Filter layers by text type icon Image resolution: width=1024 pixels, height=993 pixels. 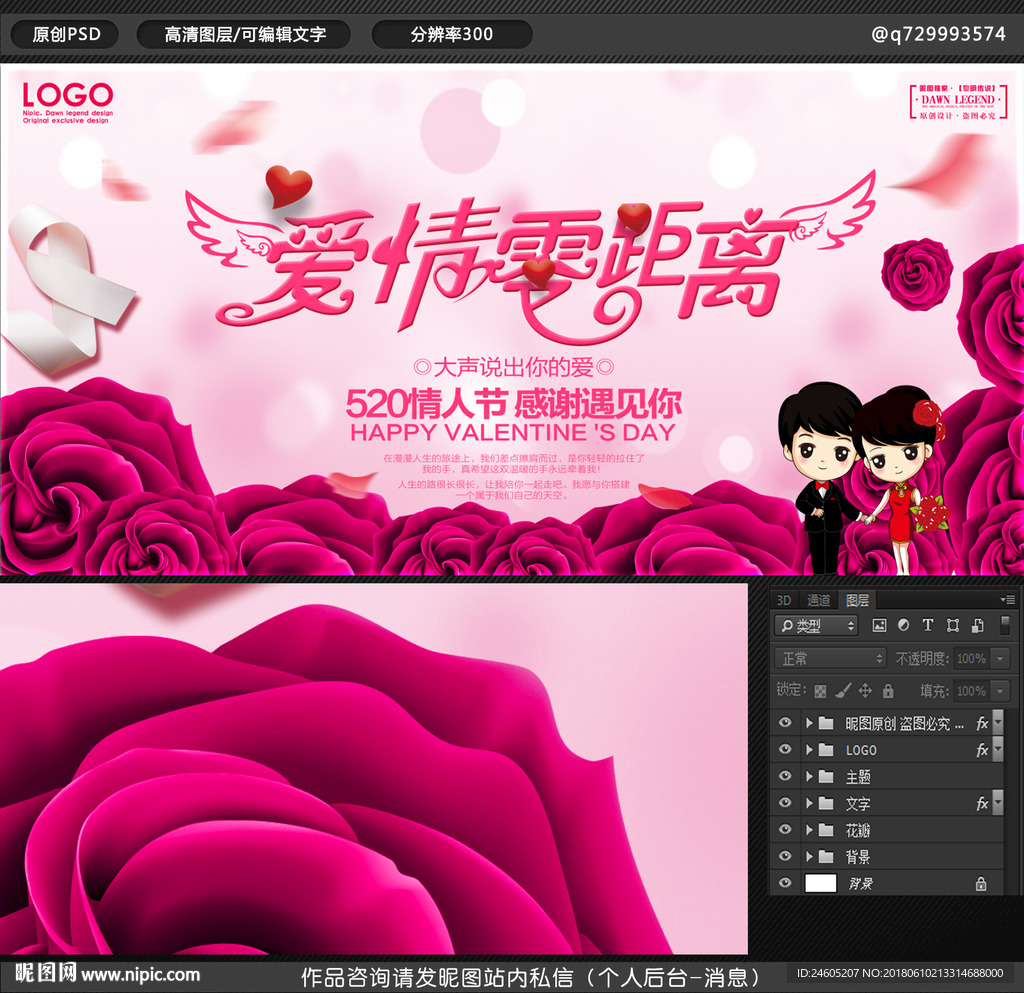click(x=927, y=625)
